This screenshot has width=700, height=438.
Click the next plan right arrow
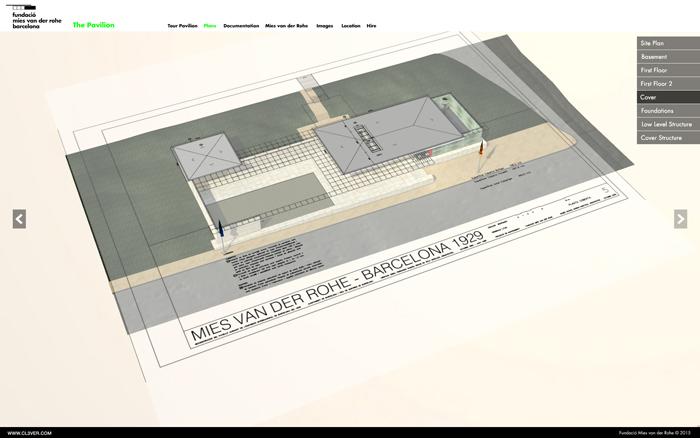[x=680, y=219]
